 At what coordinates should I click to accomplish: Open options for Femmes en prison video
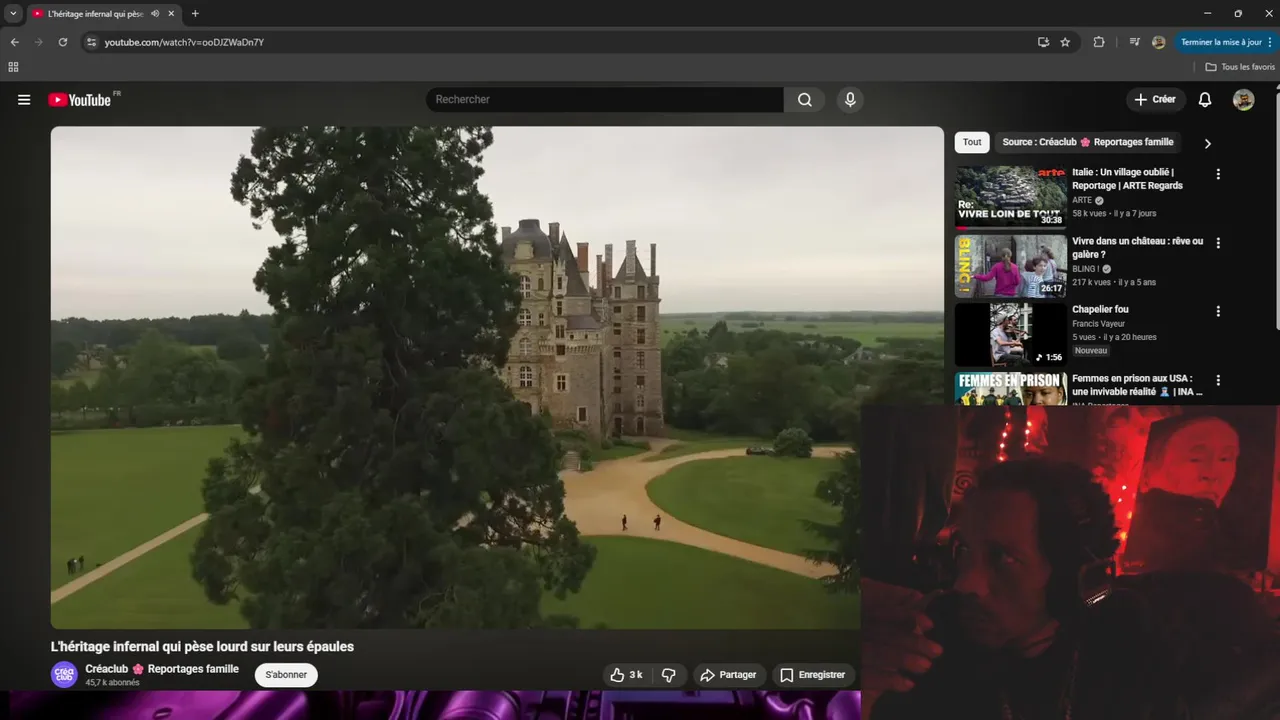(1218, 380)
